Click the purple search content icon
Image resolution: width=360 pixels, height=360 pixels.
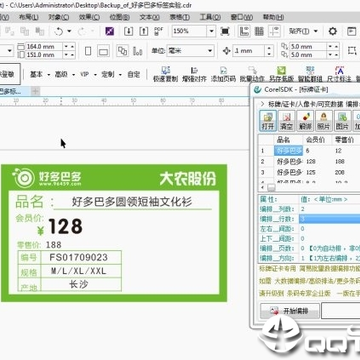[110, 32]
